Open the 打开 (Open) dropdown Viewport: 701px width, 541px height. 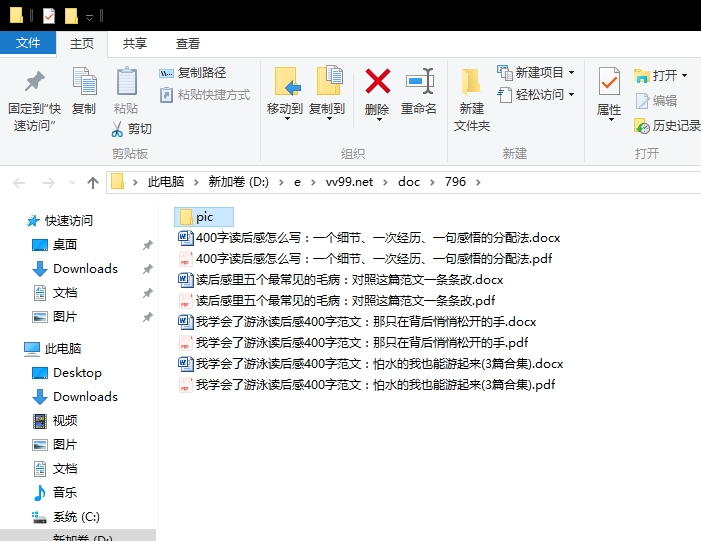[x=660, y=75]
